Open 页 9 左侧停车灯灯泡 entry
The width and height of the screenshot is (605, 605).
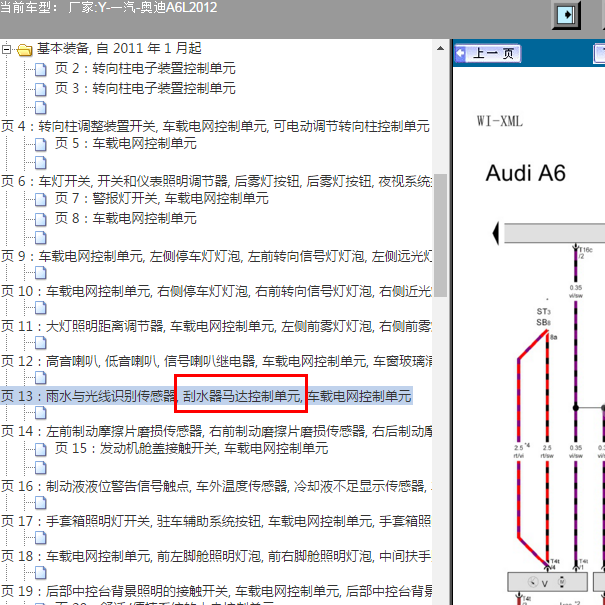coord(216,256)
